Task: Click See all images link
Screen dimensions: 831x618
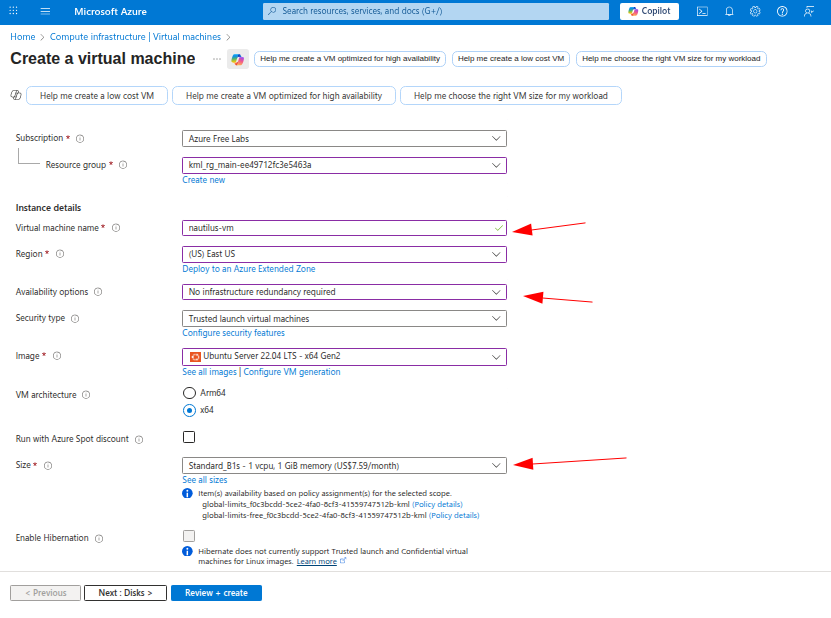Action: [x=209, y=372]
